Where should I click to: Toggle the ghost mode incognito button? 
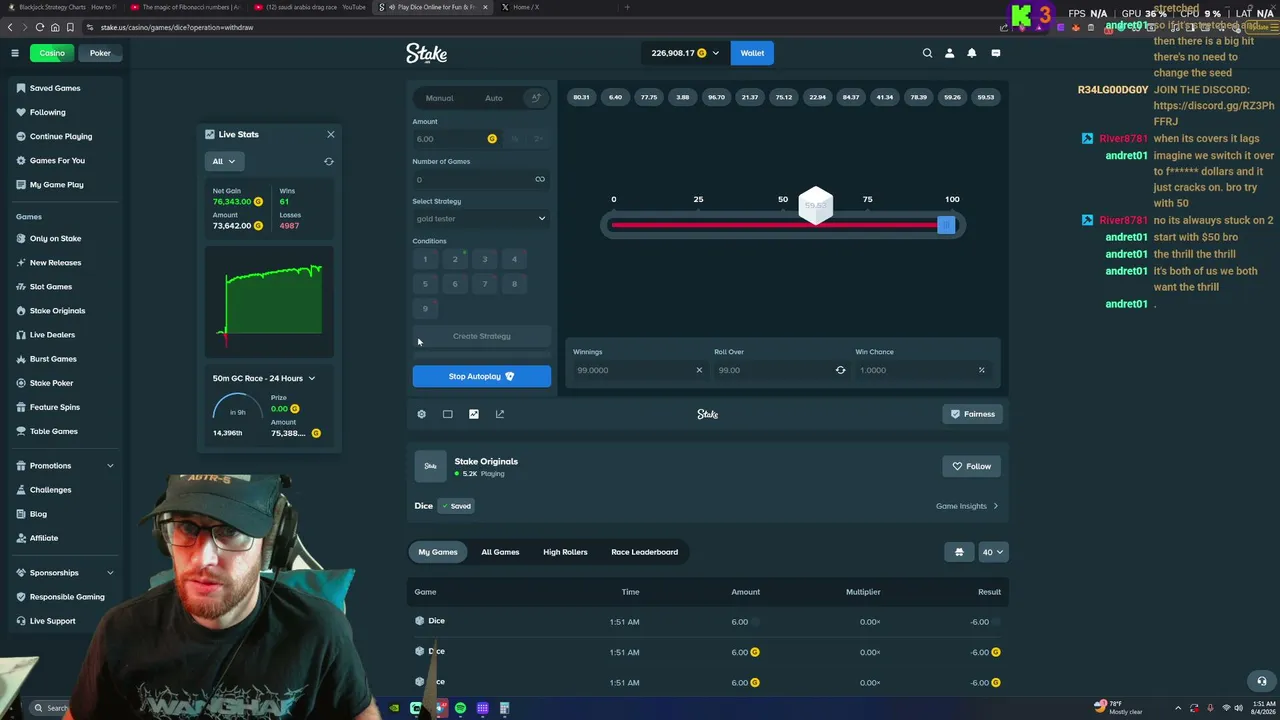pos(959,552)
